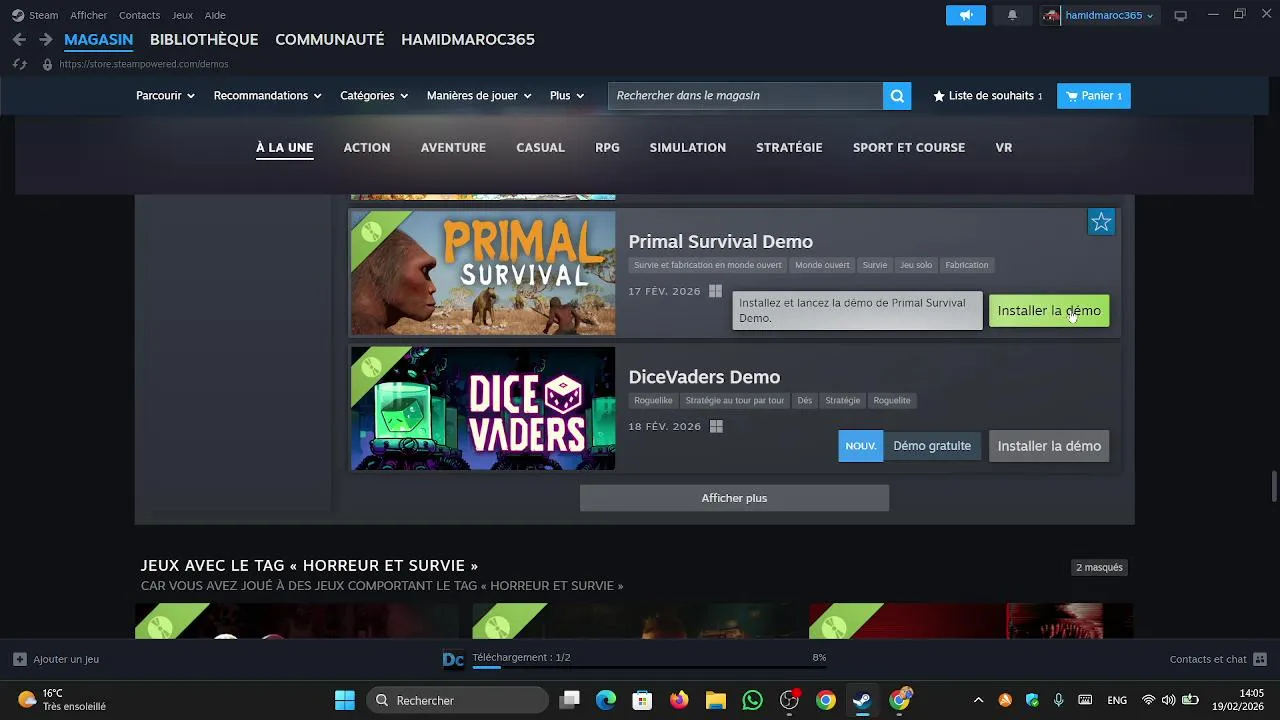The width and height of the screenshot is (1280, 720).
Task: Open the announcements megaphone button
Action: pyautogui.click(x=966, y=15)
